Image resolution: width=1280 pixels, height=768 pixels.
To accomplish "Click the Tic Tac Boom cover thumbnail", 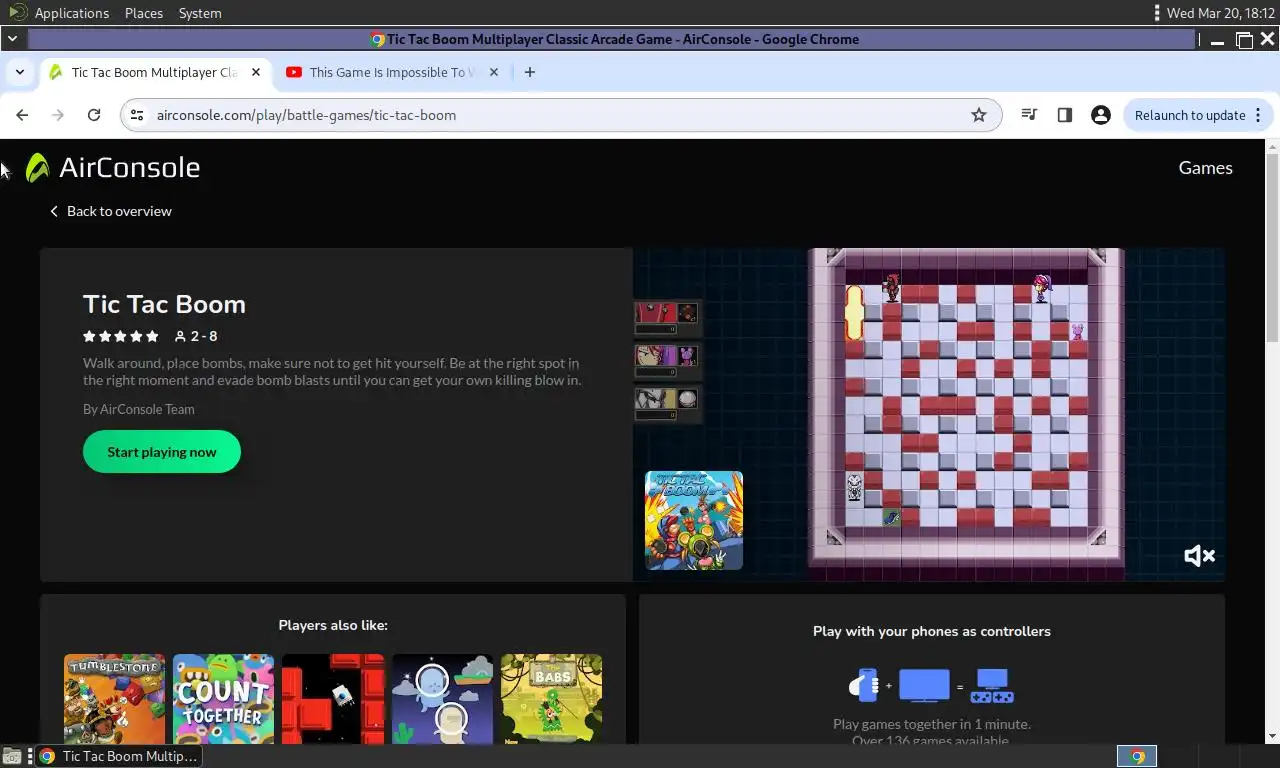I will pos(694,520).
